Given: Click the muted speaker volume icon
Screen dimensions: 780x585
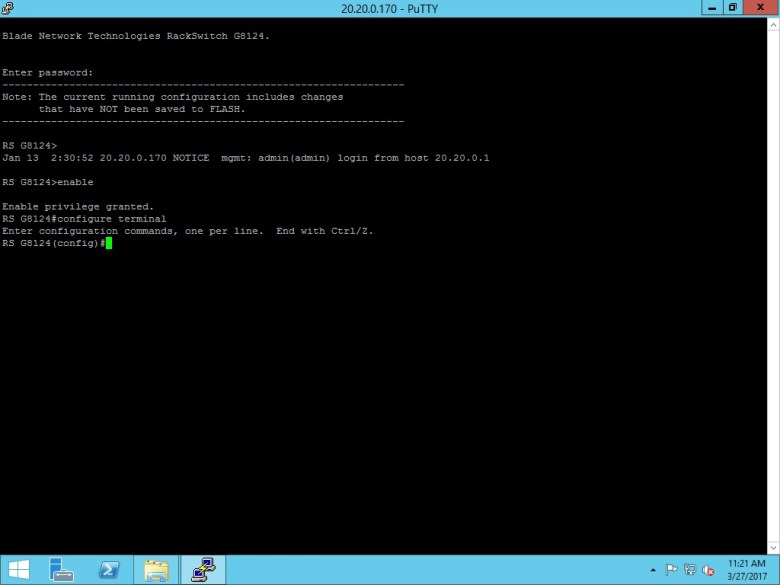Looking at the screenshot, I should pos(709,570).
